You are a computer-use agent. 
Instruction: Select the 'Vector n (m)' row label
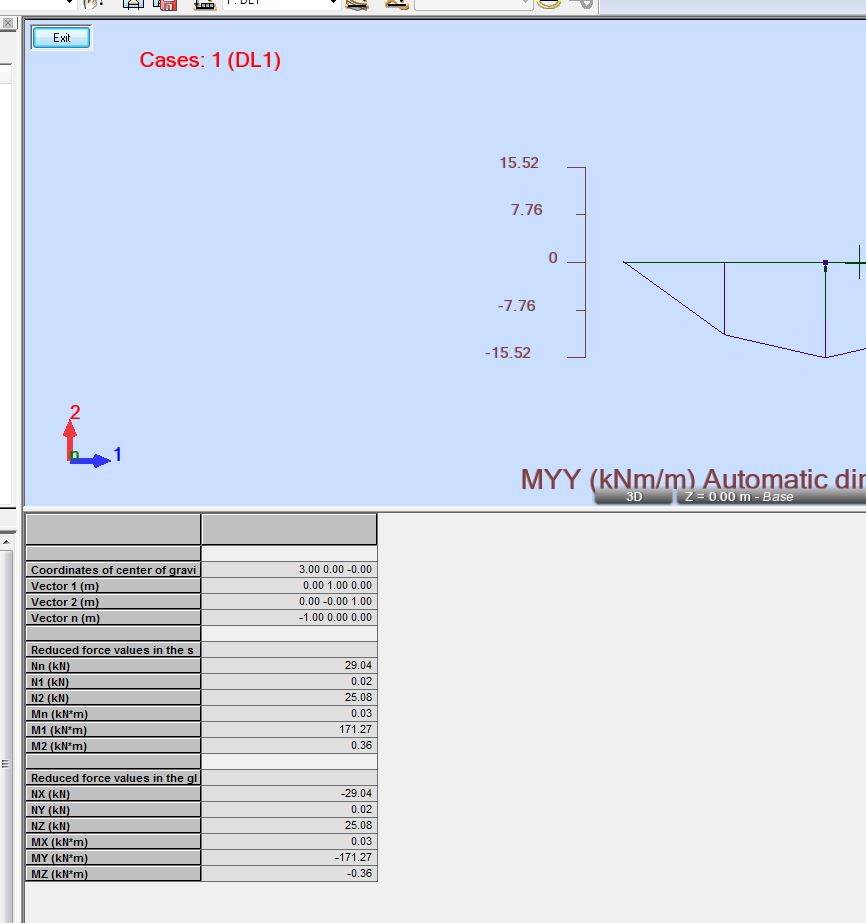point(113,617)
